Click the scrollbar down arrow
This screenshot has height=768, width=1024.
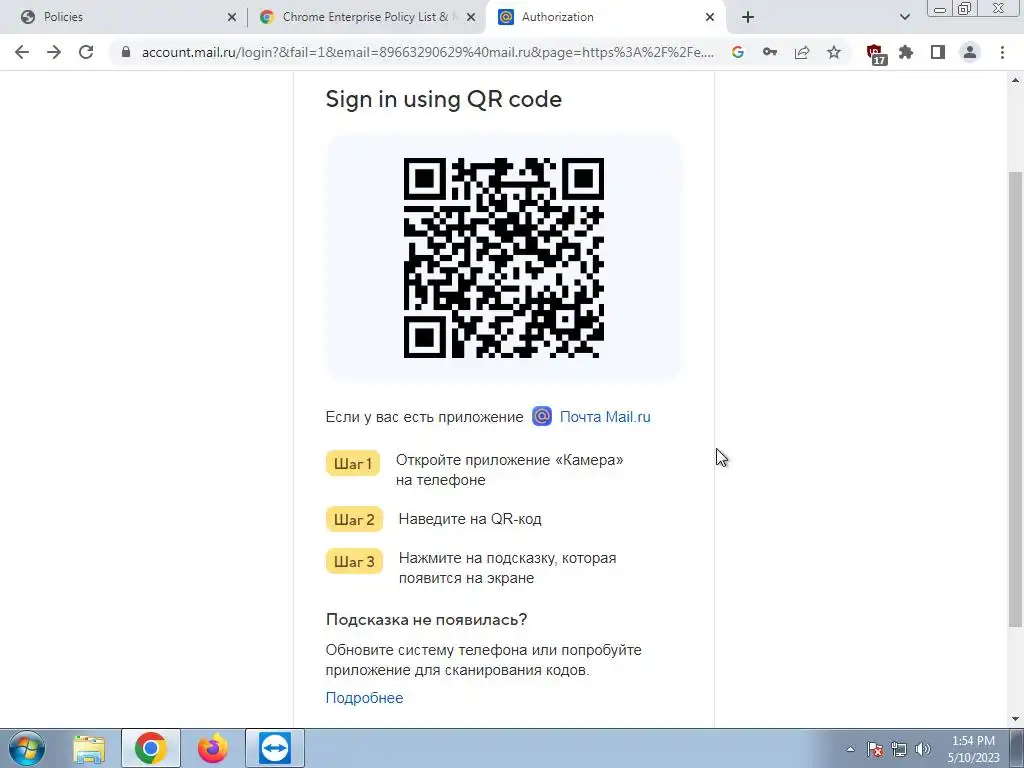pos(1015,719)
